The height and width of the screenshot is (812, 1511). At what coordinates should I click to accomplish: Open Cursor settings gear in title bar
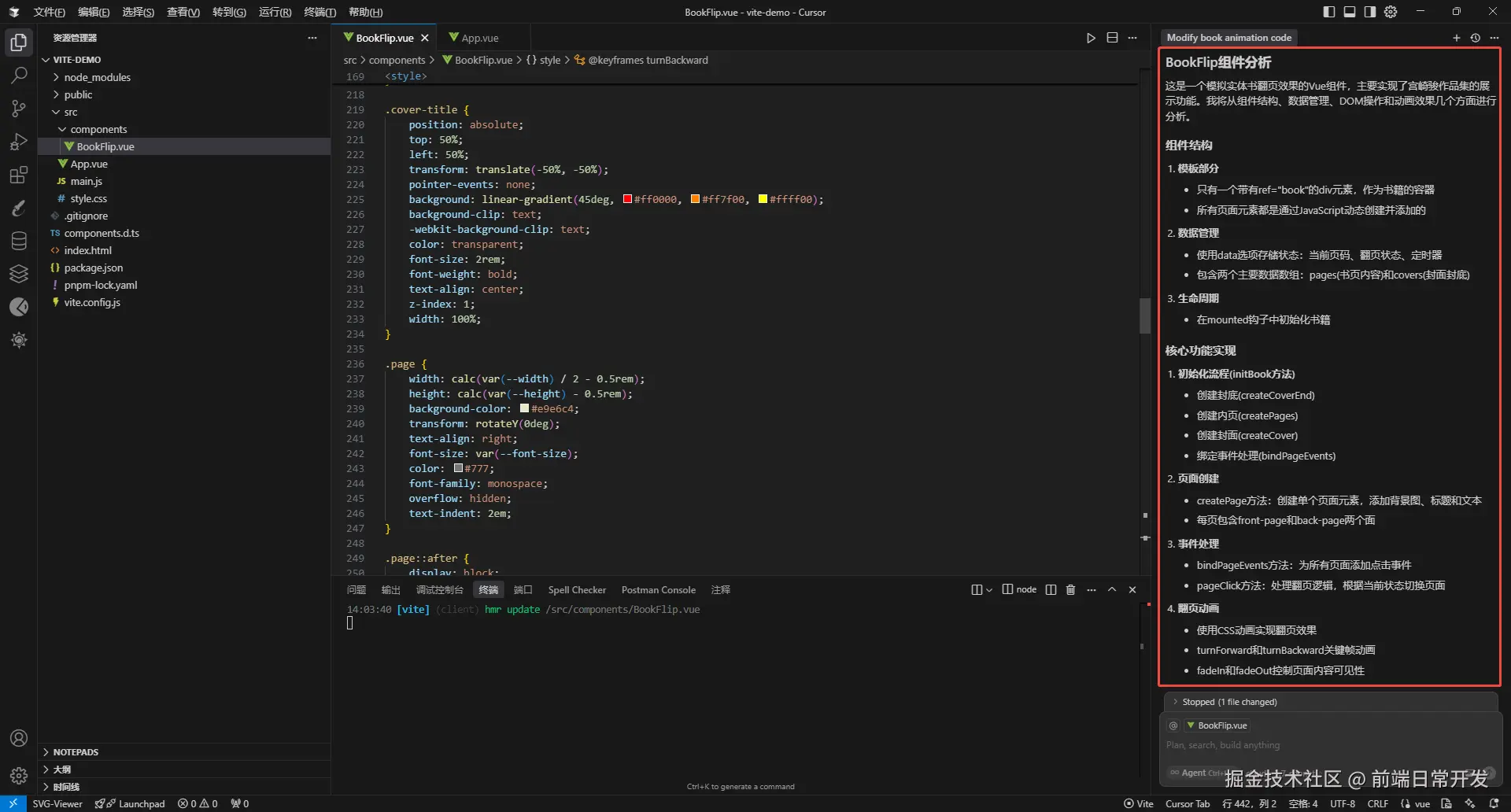tap(1391, 12)
